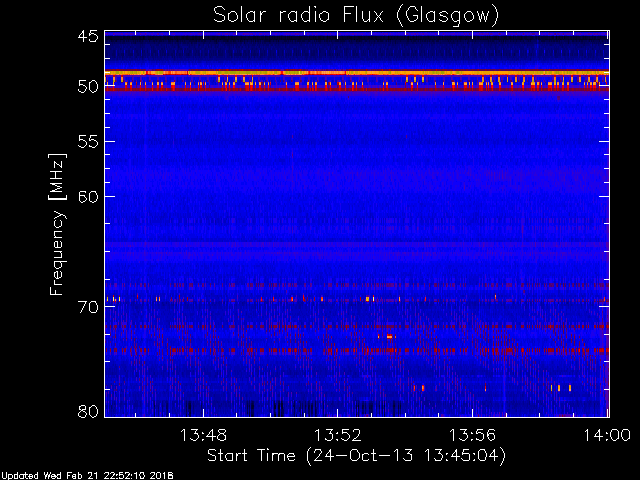
Task: Click the bright spot near 73 MHz
Action: coord(389,337)
